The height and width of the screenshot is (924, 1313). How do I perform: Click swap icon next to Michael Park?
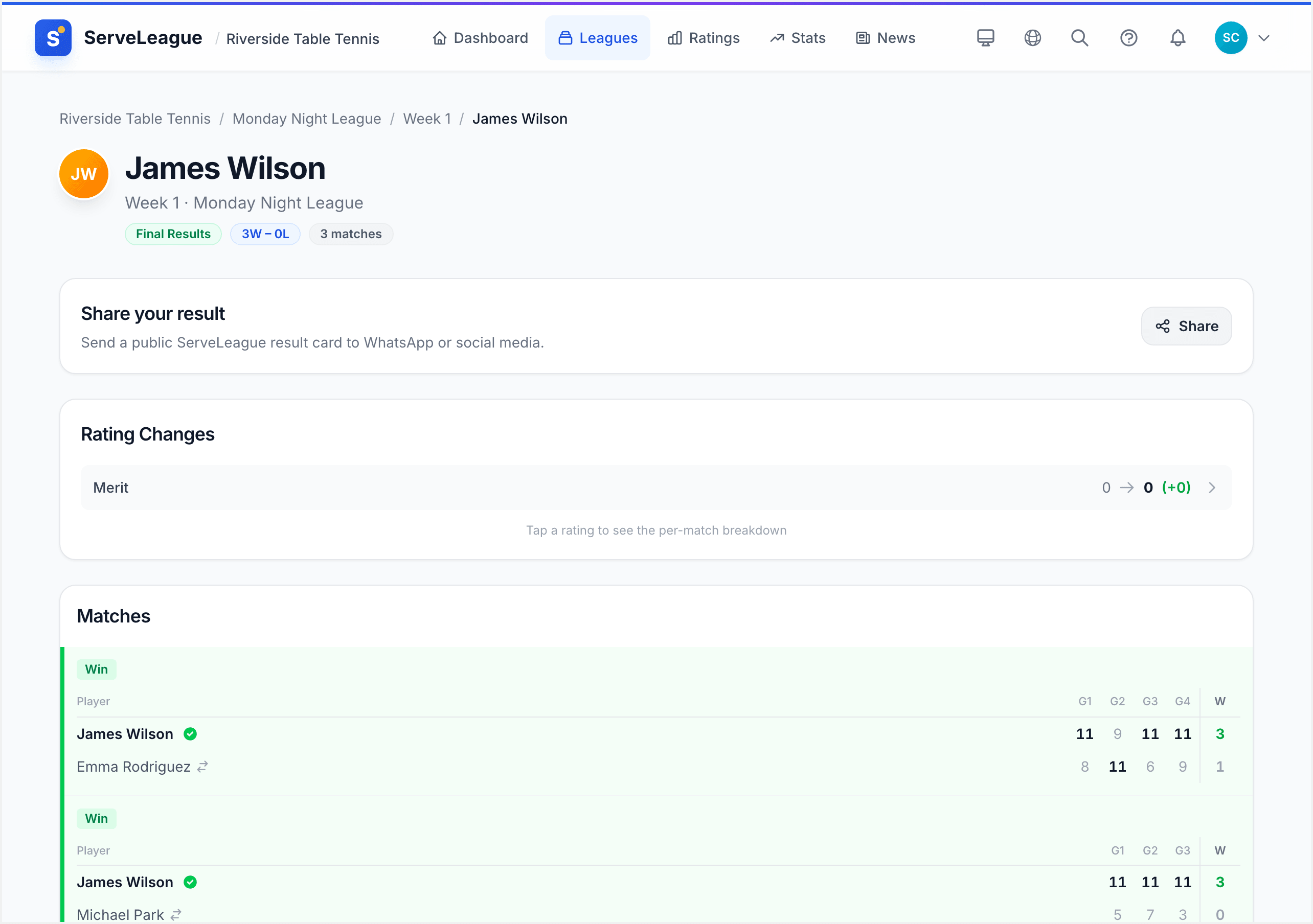[176, 915]
